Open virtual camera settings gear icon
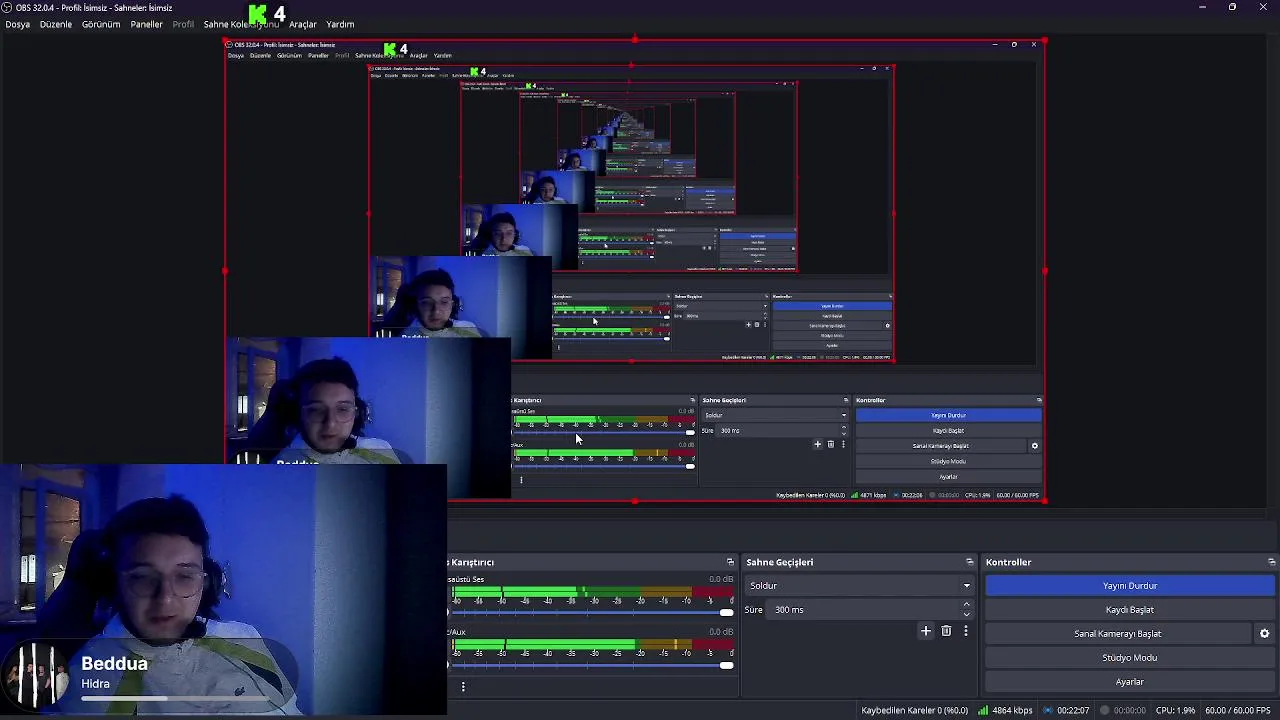 tap(1264, 634)
